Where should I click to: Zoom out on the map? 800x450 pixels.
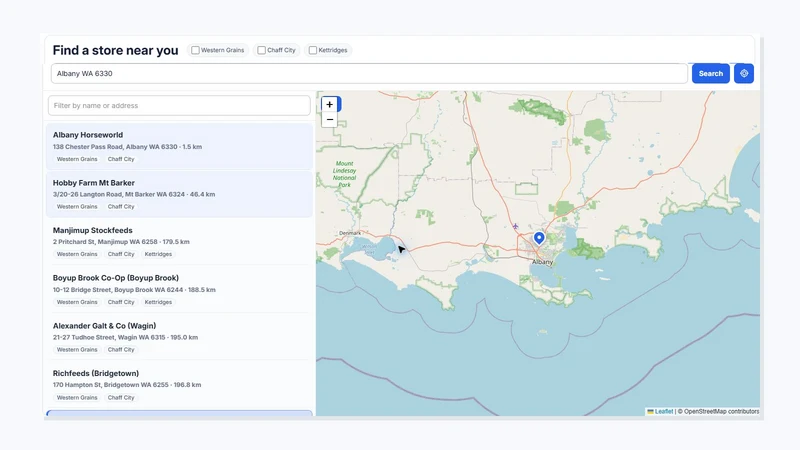[x=330, y=119]
